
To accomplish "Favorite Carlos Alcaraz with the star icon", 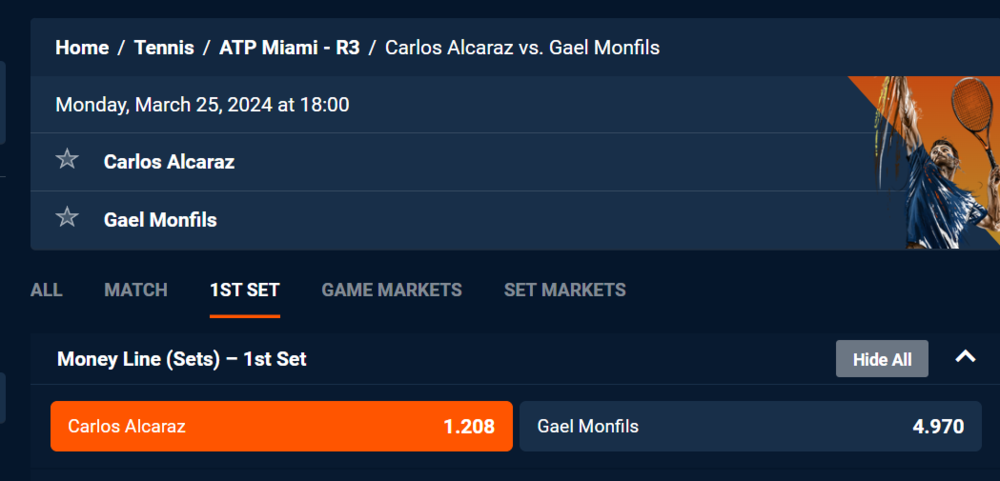I will (x=67, y=160).
